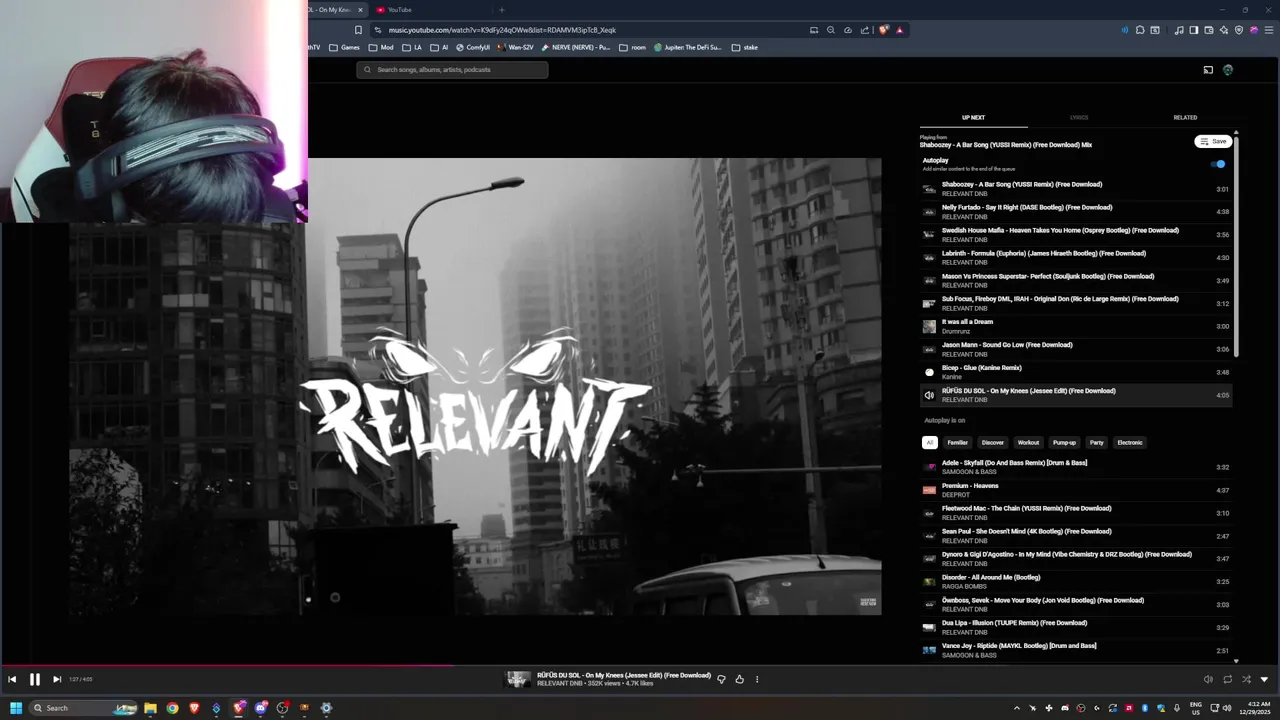Open the player bar three-dot menu
The width and height of the screenshot is (1280, 720).
[x=757, y=679]
